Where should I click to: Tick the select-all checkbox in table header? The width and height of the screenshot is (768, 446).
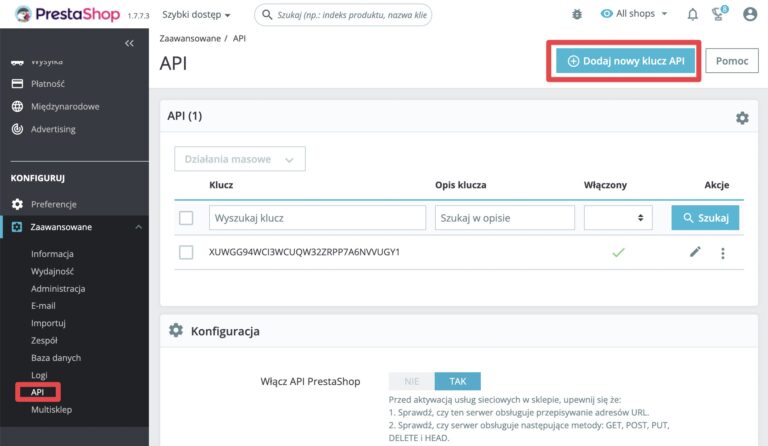click(x=186, y=218)
